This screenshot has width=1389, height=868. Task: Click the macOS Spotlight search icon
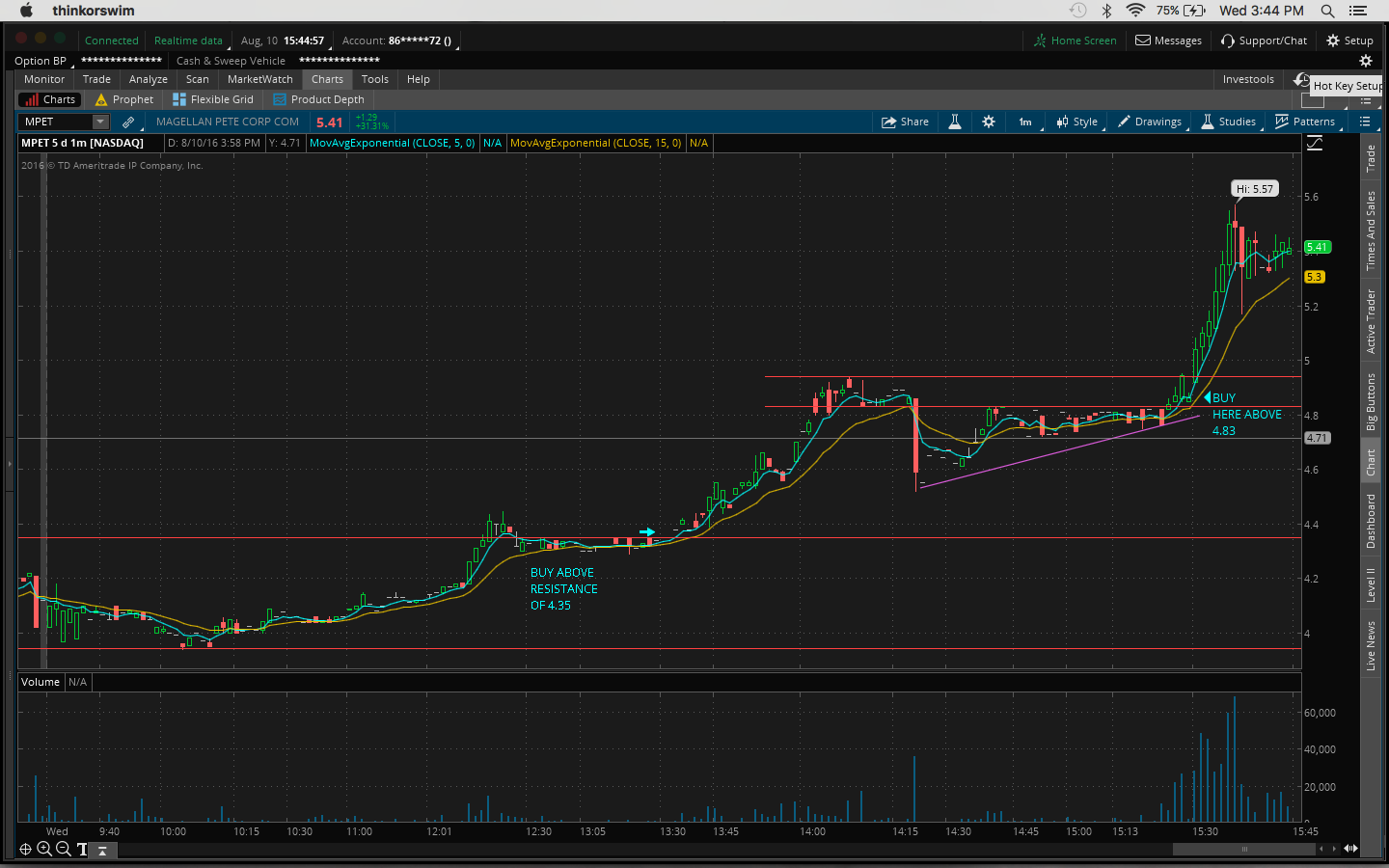pyautogui.click(x=1327, y=11)
